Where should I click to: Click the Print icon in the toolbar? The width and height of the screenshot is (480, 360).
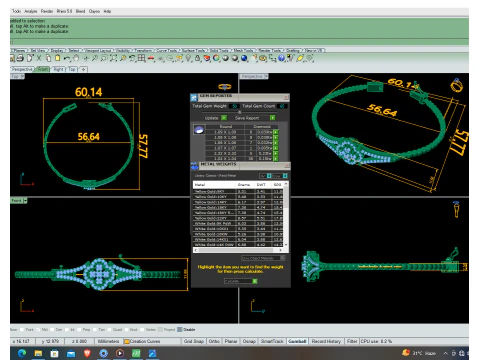(x=20, y=58)
